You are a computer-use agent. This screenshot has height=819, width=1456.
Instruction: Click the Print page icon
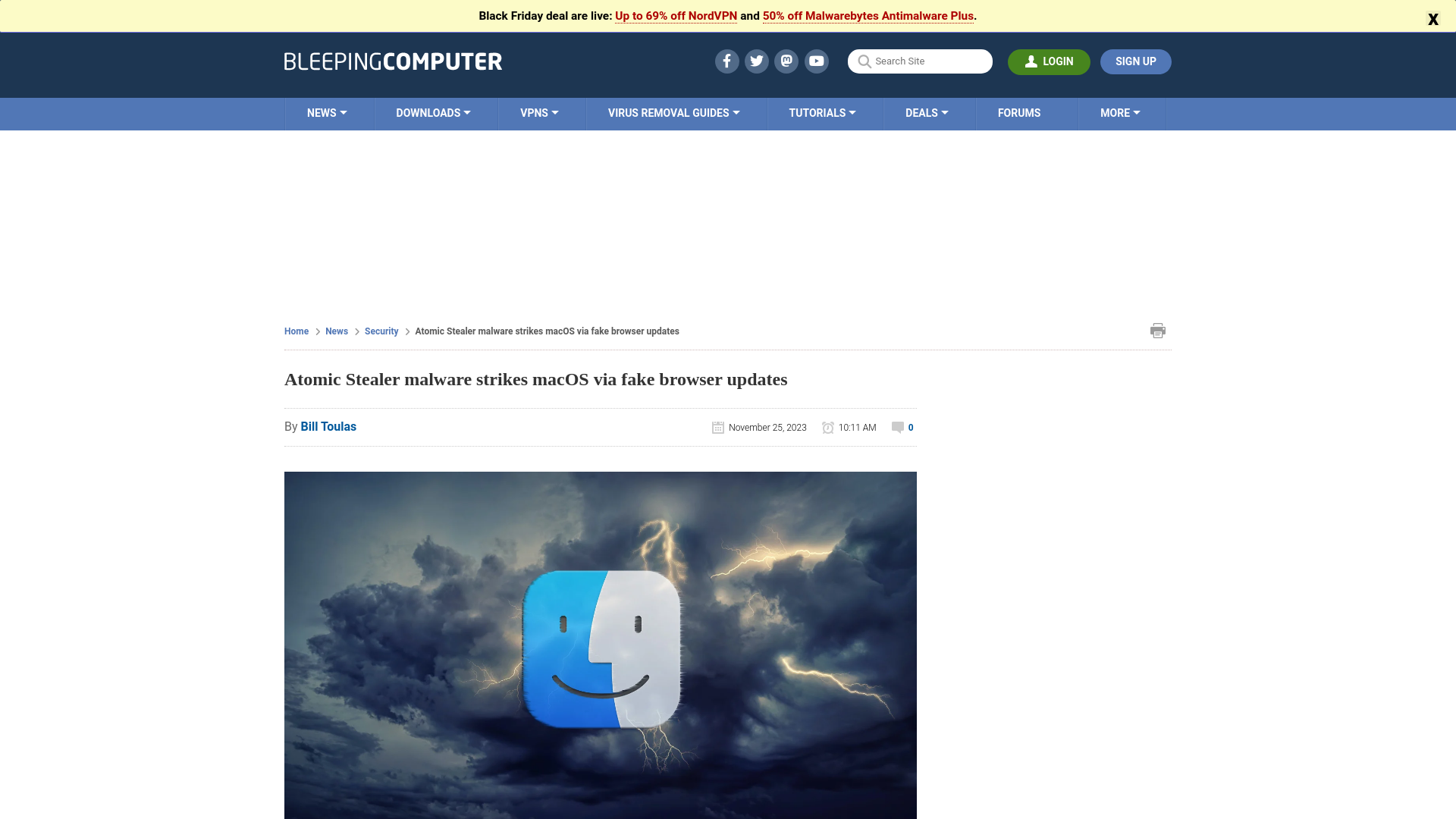1158,330
